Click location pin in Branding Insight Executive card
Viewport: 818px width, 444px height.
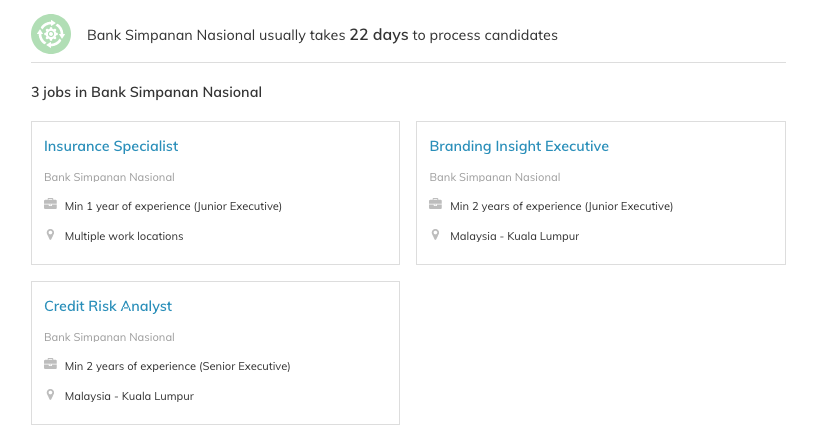(x=435, y=235)
